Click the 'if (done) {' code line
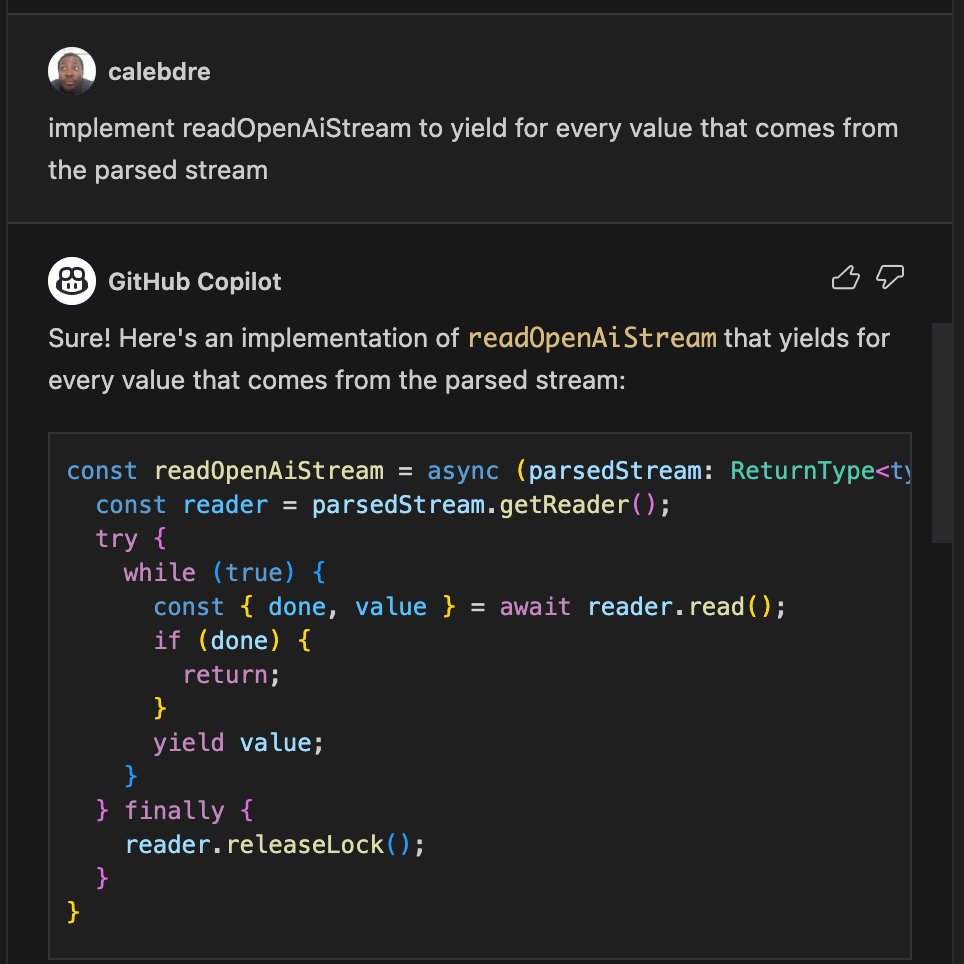 [232, 641]
